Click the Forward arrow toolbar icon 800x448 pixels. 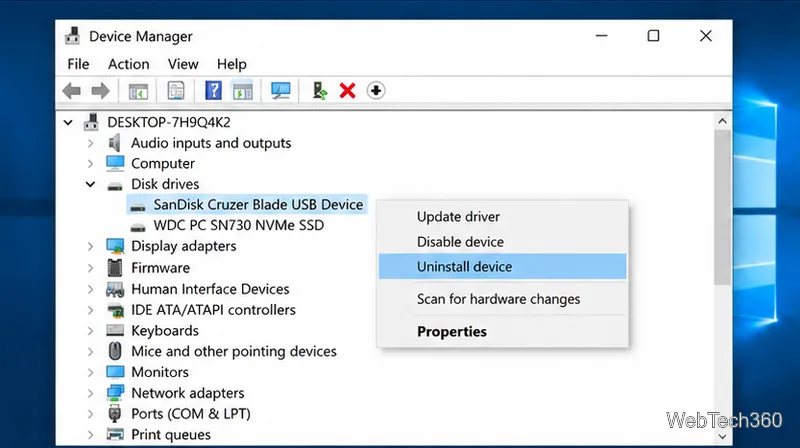pyautogui.click(x=100, y=91)
